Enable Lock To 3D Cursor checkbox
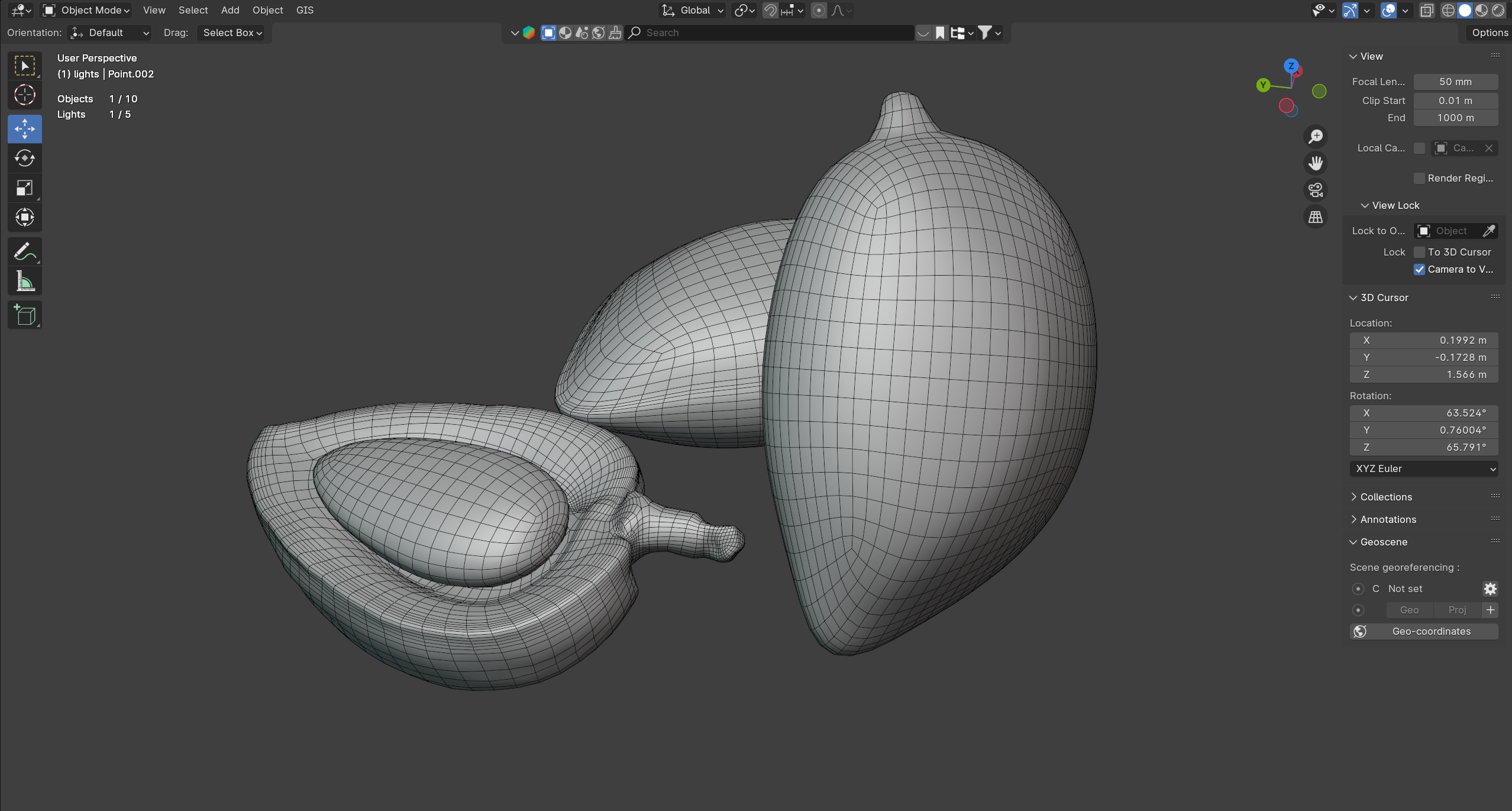This screenshot has width=1512, height=811. (1419, 252)
